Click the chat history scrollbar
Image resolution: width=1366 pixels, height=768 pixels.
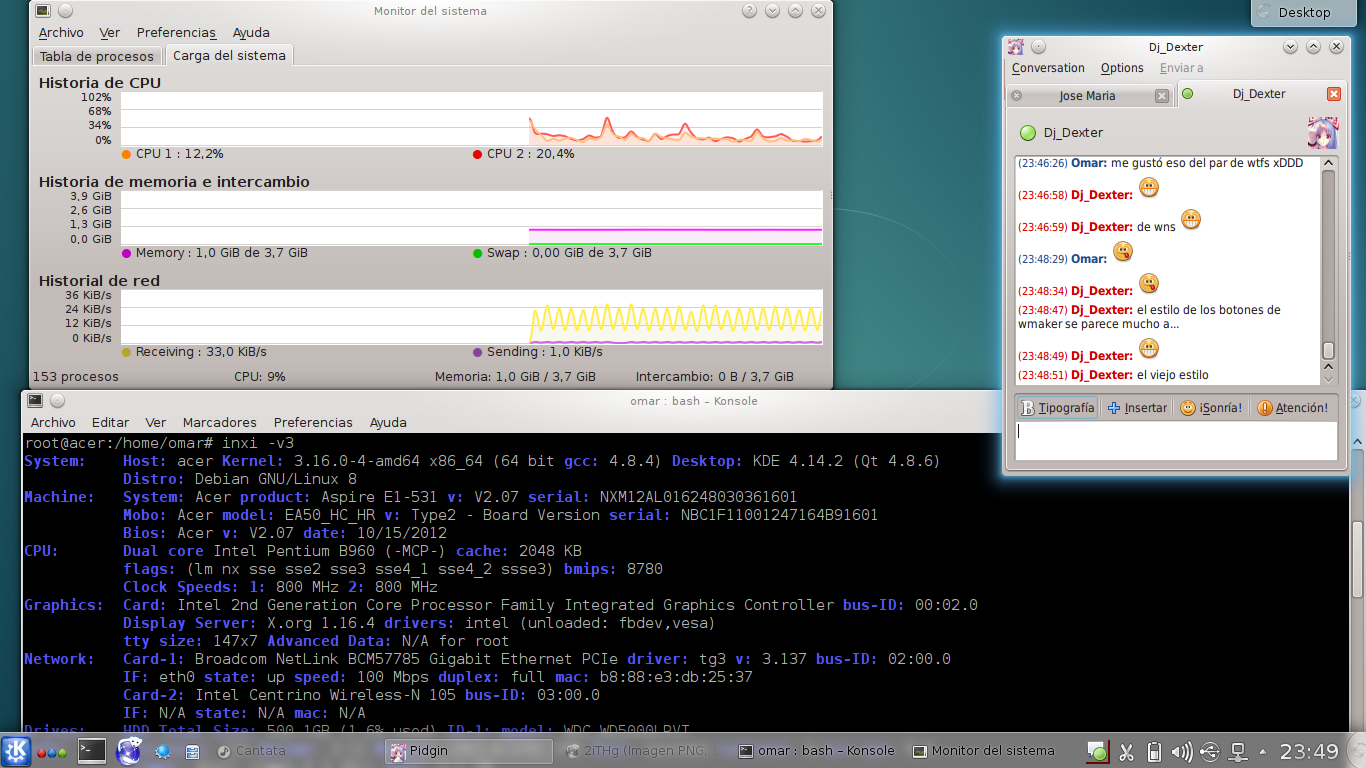(x=1328, y=270)
